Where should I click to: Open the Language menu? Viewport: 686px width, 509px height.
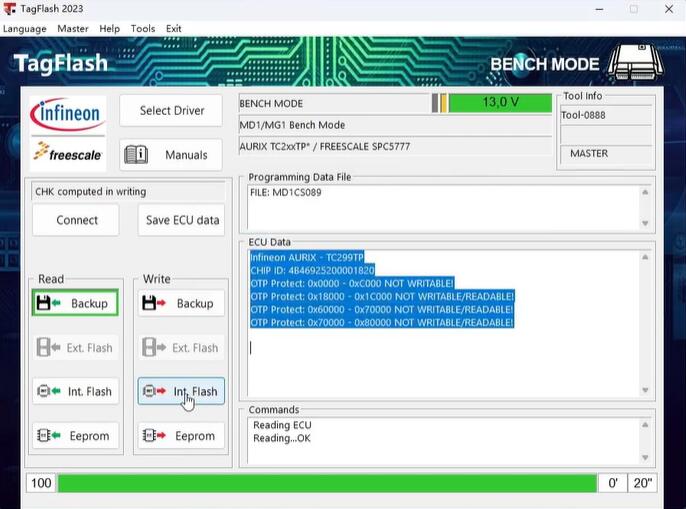pos(24,29)
